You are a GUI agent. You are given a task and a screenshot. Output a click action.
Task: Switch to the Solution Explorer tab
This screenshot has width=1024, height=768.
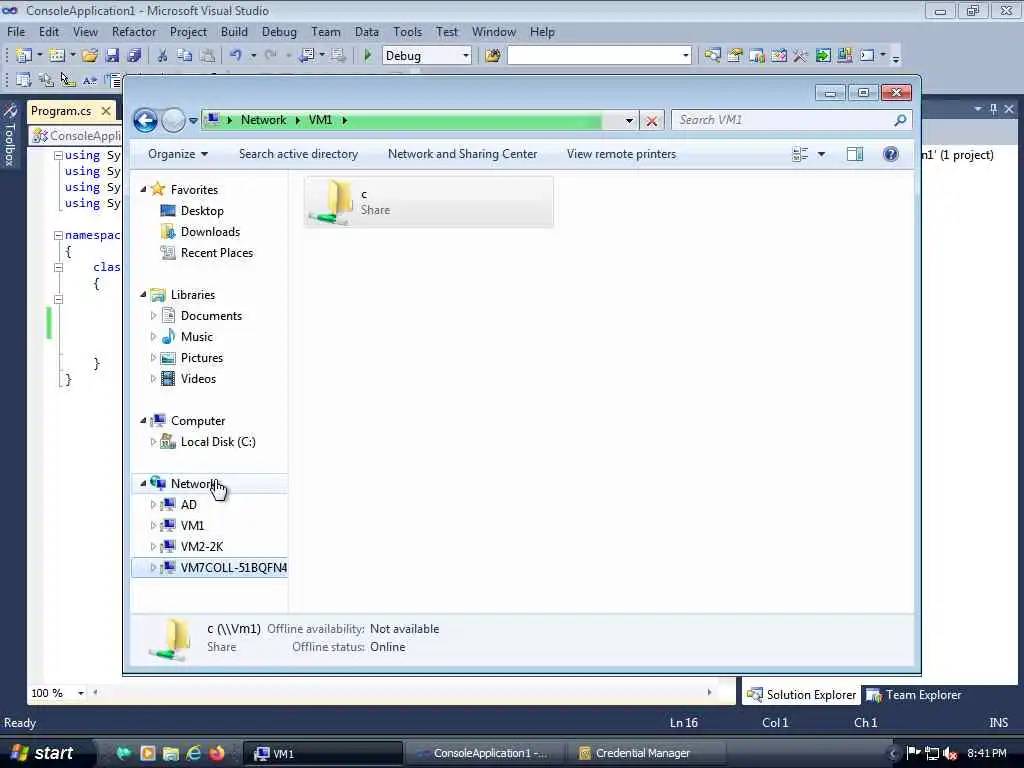coord(801,695)
